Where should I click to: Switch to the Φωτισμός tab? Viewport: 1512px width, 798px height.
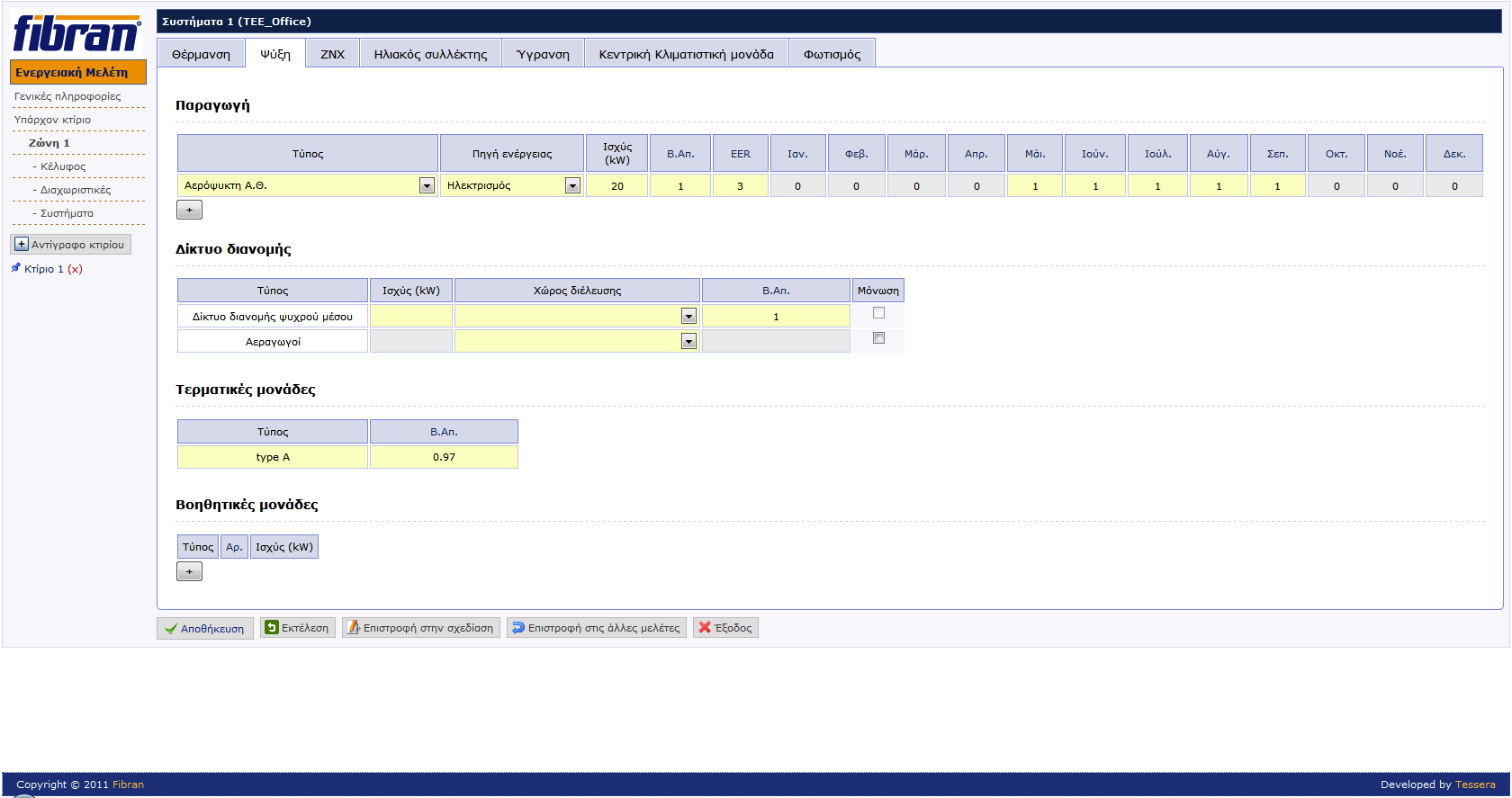point(832,54)
